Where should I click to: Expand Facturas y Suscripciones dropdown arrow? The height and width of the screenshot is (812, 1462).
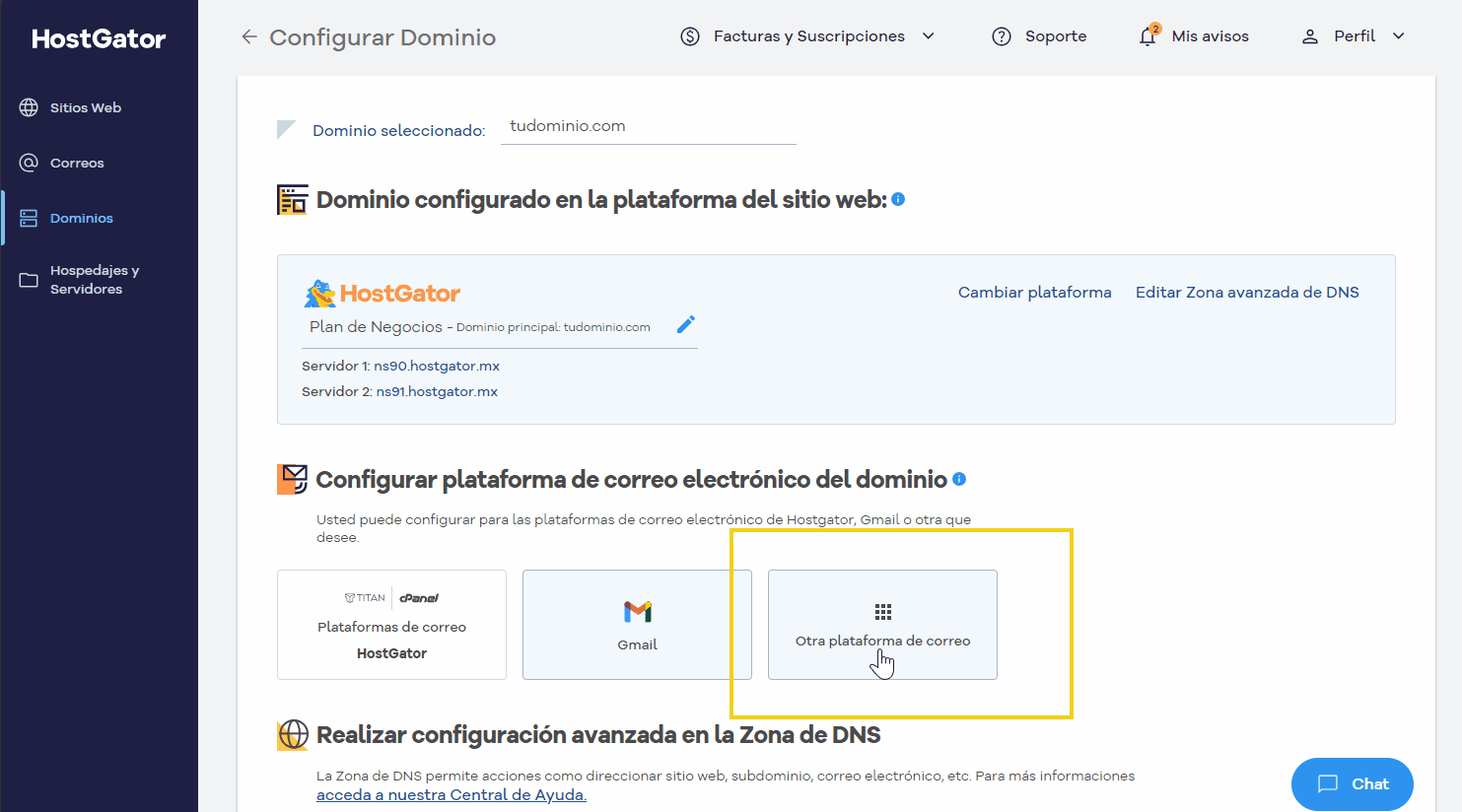tap(928, 36)
